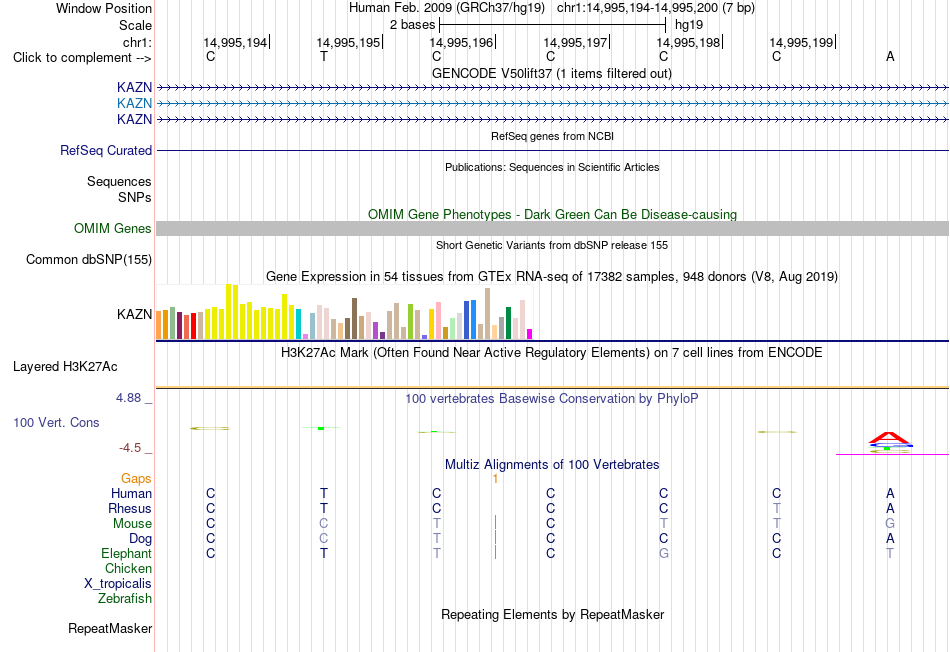Image resolution: width=950 pixels, height=652 pixels.
Task: Click the magenta bar ending the GTEx chart
Action: coord(530,334)
